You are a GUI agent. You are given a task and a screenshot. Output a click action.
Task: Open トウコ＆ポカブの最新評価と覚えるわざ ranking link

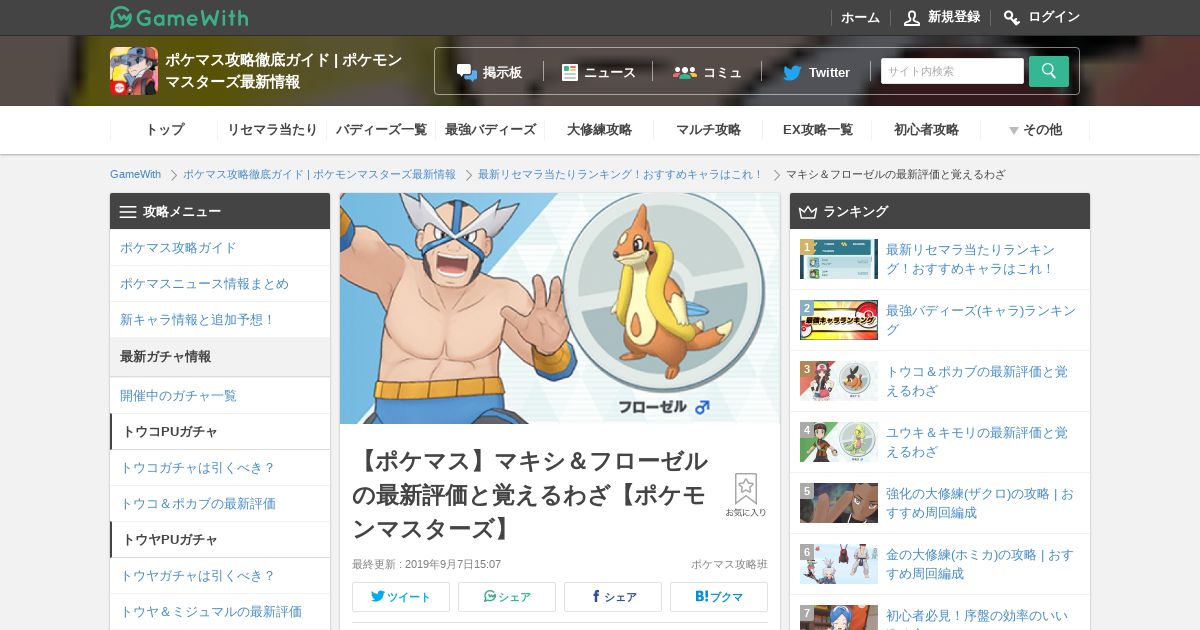click(x=977, y=381)
